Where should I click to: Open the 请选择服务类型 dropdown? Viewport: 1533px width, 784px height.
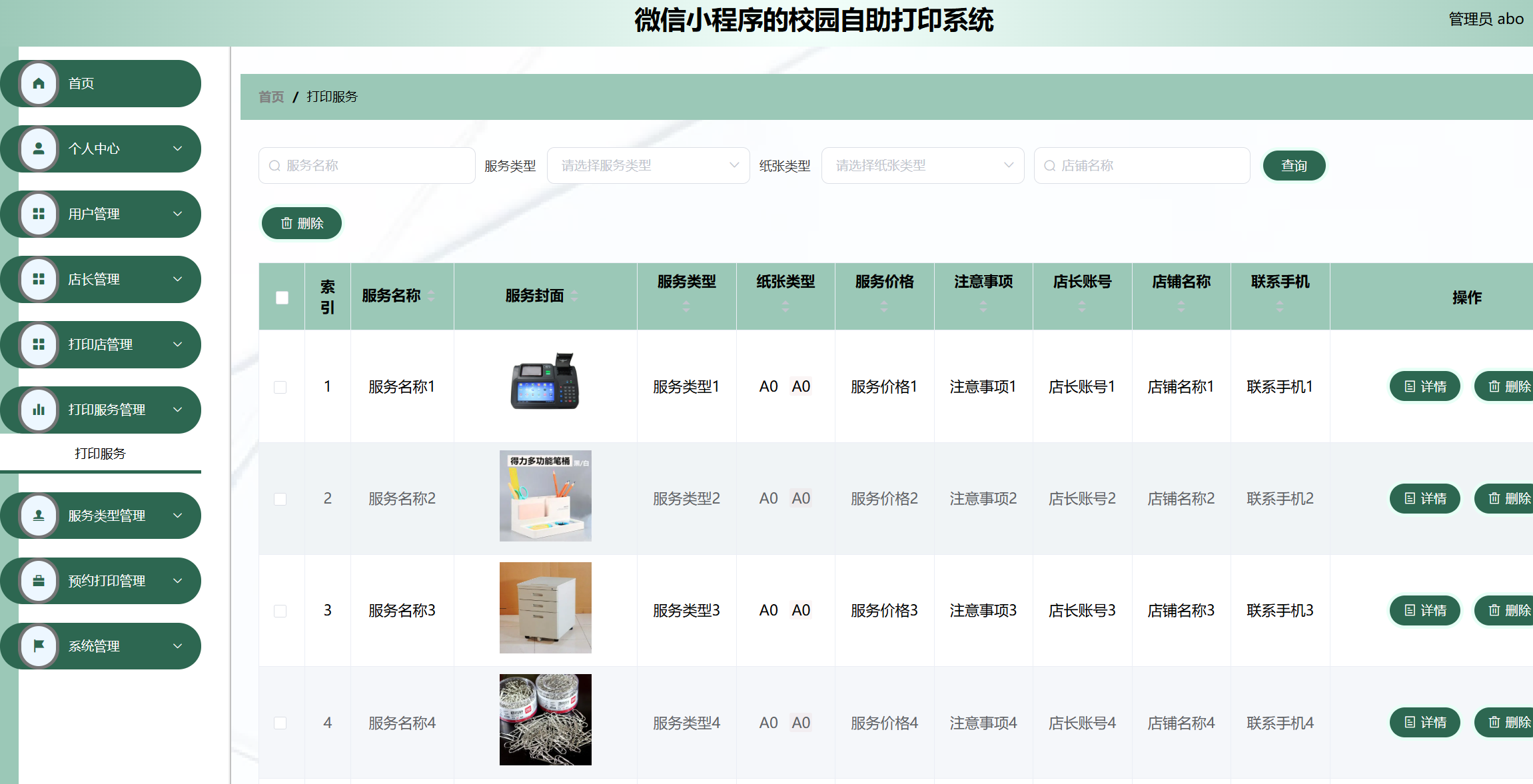point(648,165)
